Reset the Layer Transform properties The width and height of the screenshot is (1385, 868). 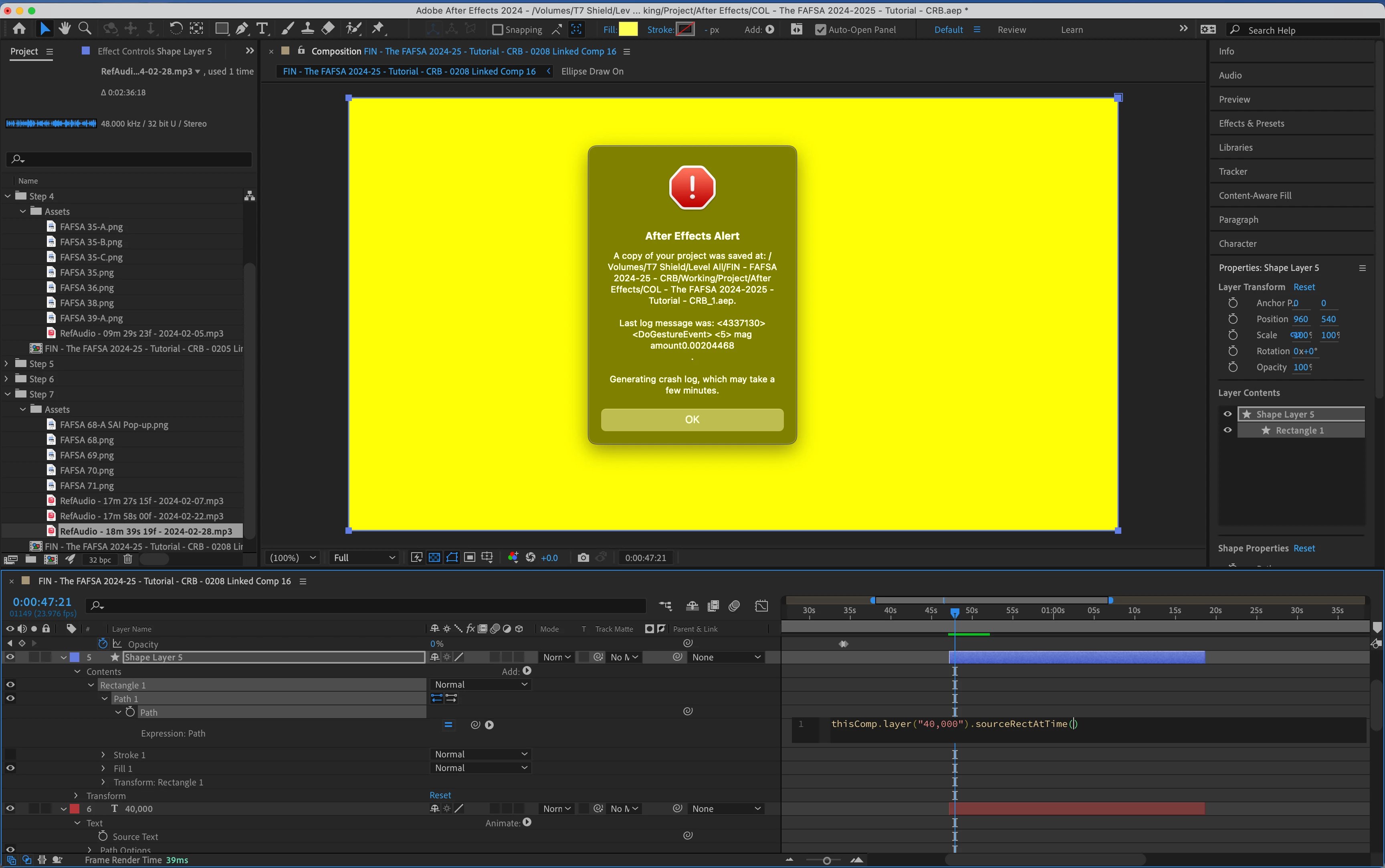[1304, 287]
